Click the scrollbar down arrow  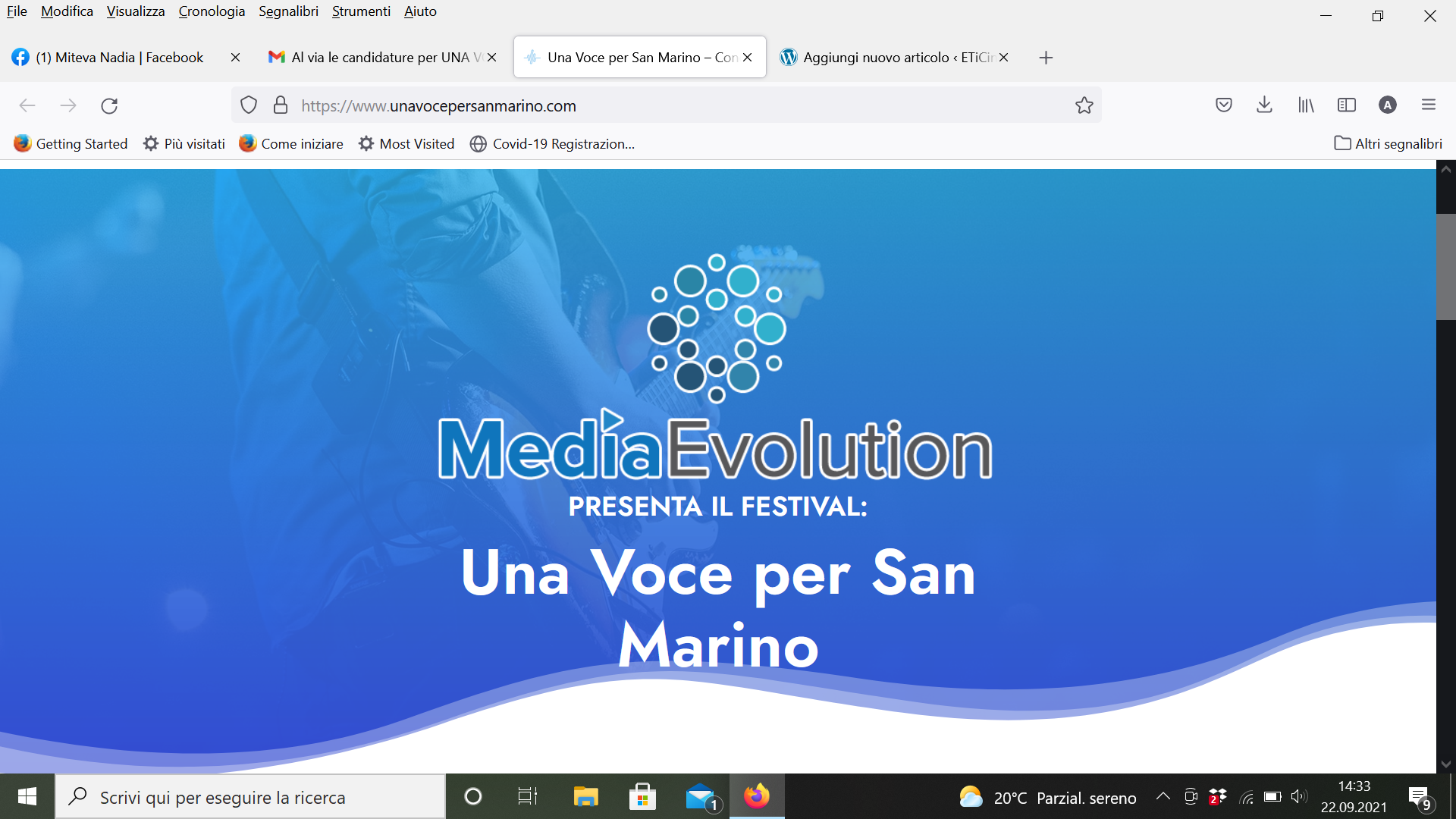(x=1446, y=764)
